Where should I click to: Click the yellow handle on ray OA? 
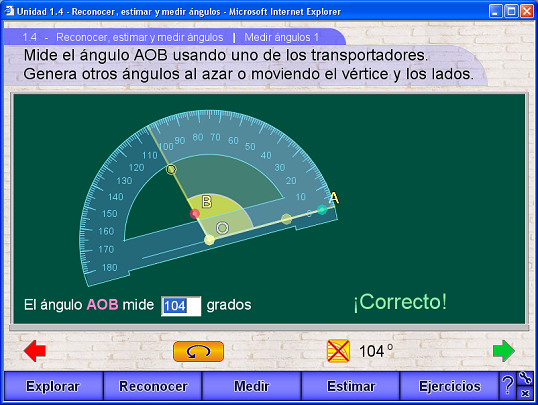point(286,219)
